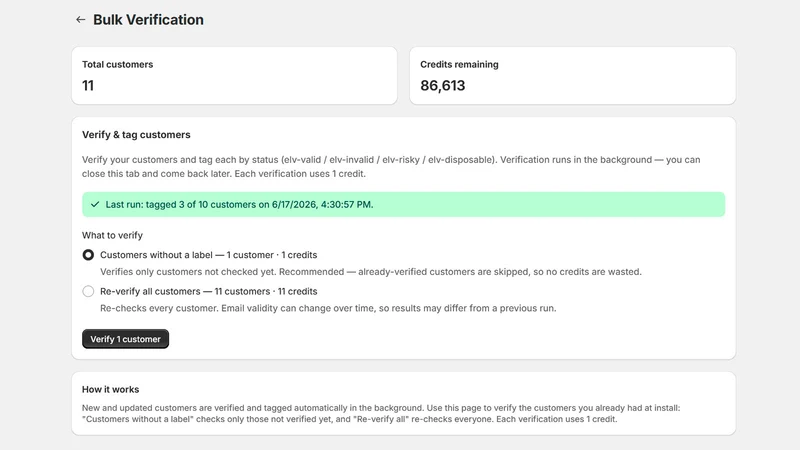The width and height of the screenshot is (800, 450).
Task: Click the Re-checks every customer description line
Action: pos(328,308)
